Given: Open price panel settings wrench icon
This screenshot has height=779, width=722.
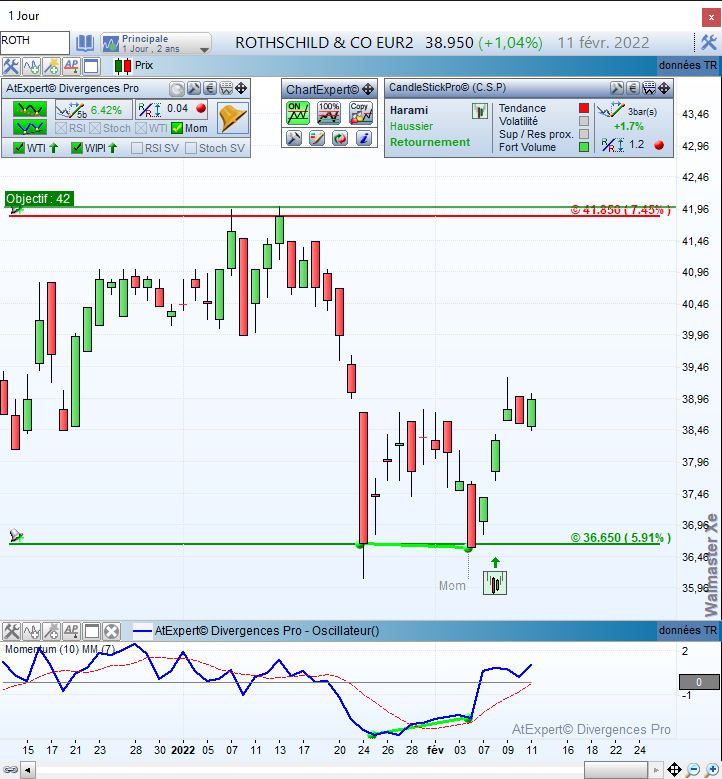Looking at the screenshot, I should coord(10,66).
